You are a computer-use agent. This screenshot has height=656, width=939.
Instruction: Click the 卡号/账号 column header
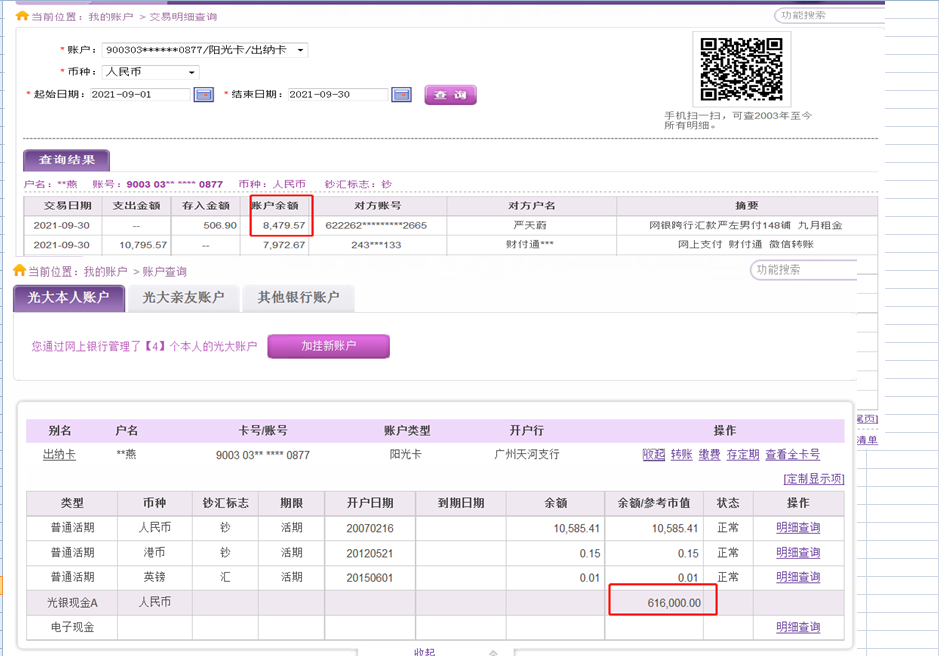pyautogui.click(x=263, y=431)
